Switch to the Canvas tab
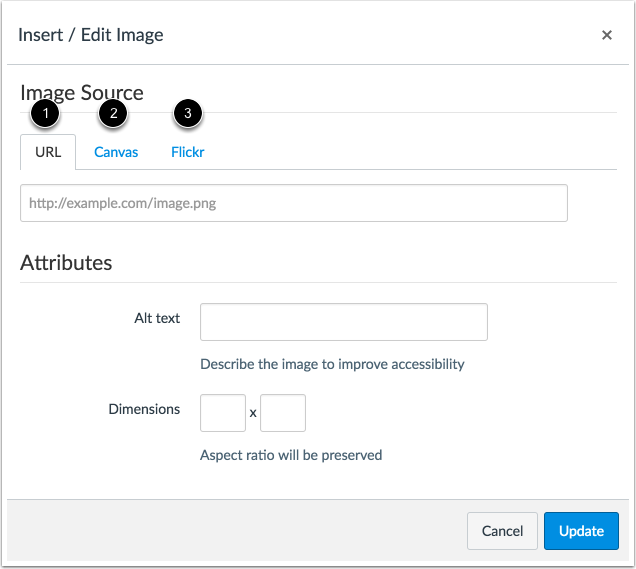This screenshot has height=569, width=636. pos(116,152)
